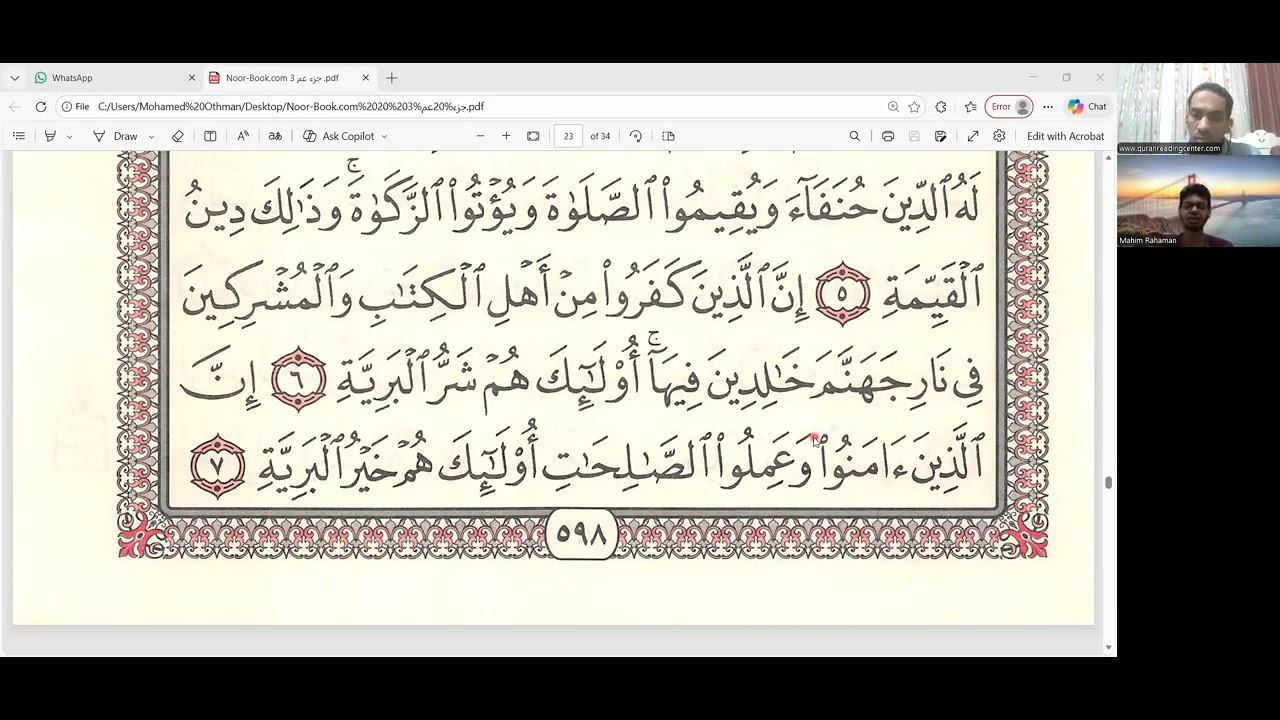Image resolution: width=1280 pixels, height=720 pixels.
Task: Click the zoom magnifier in address bar
Action: click(892, 106)
